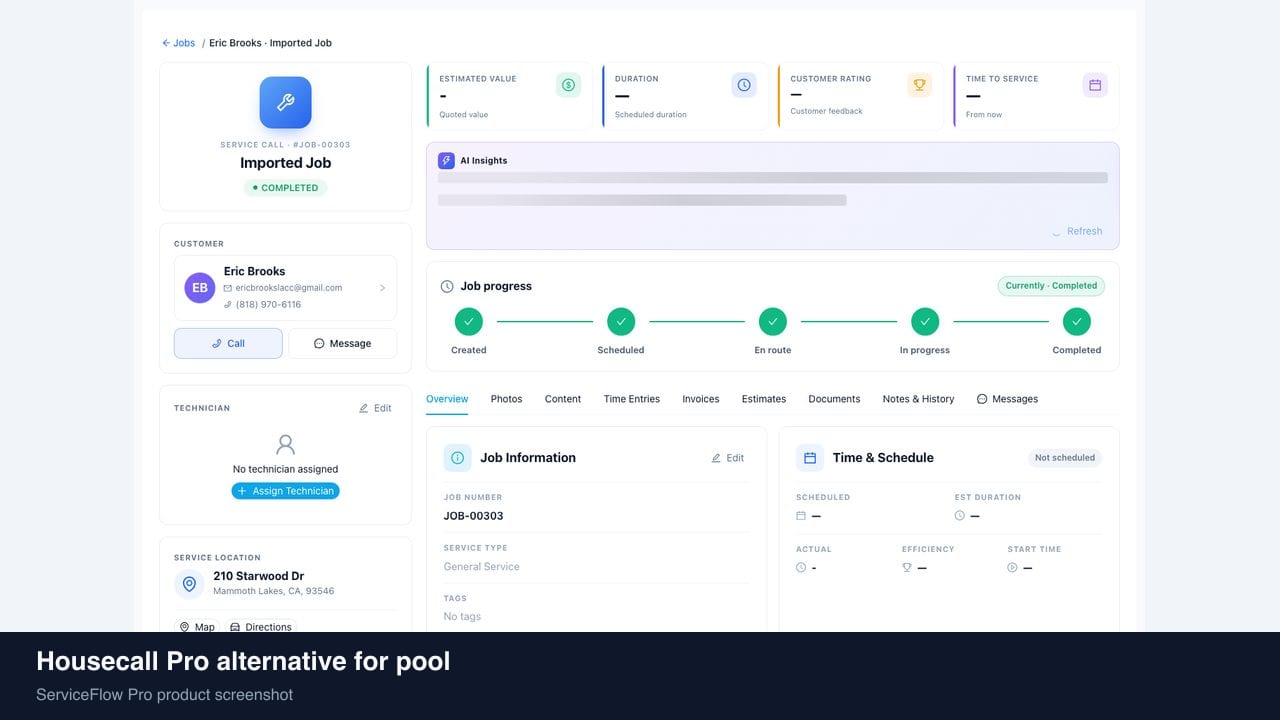Screen dimensions: 1280x720
Task: Click the Job Information info icon
Action: pyautogui.click(x=458, y=458)
